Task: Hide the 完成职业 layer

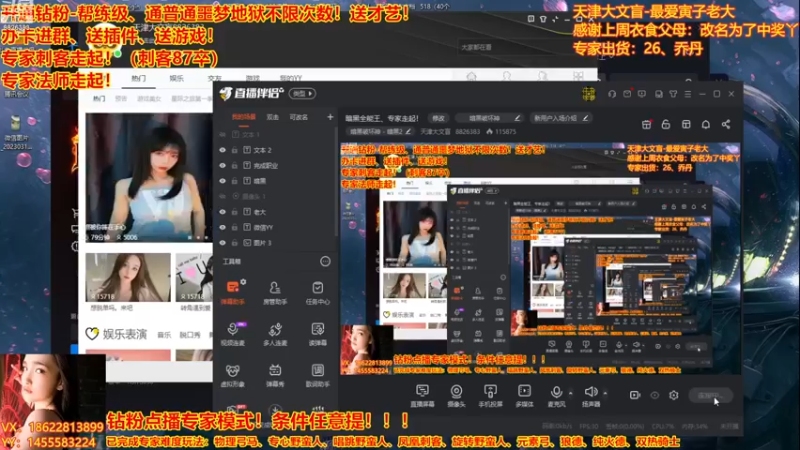Action: tap(222, 165)
